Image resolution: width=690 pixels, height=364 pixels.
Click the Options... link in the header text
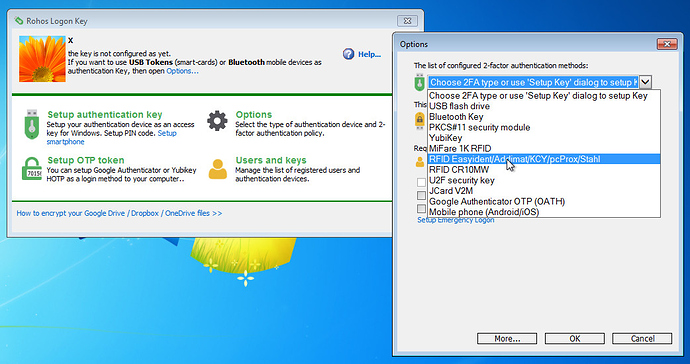182,71
